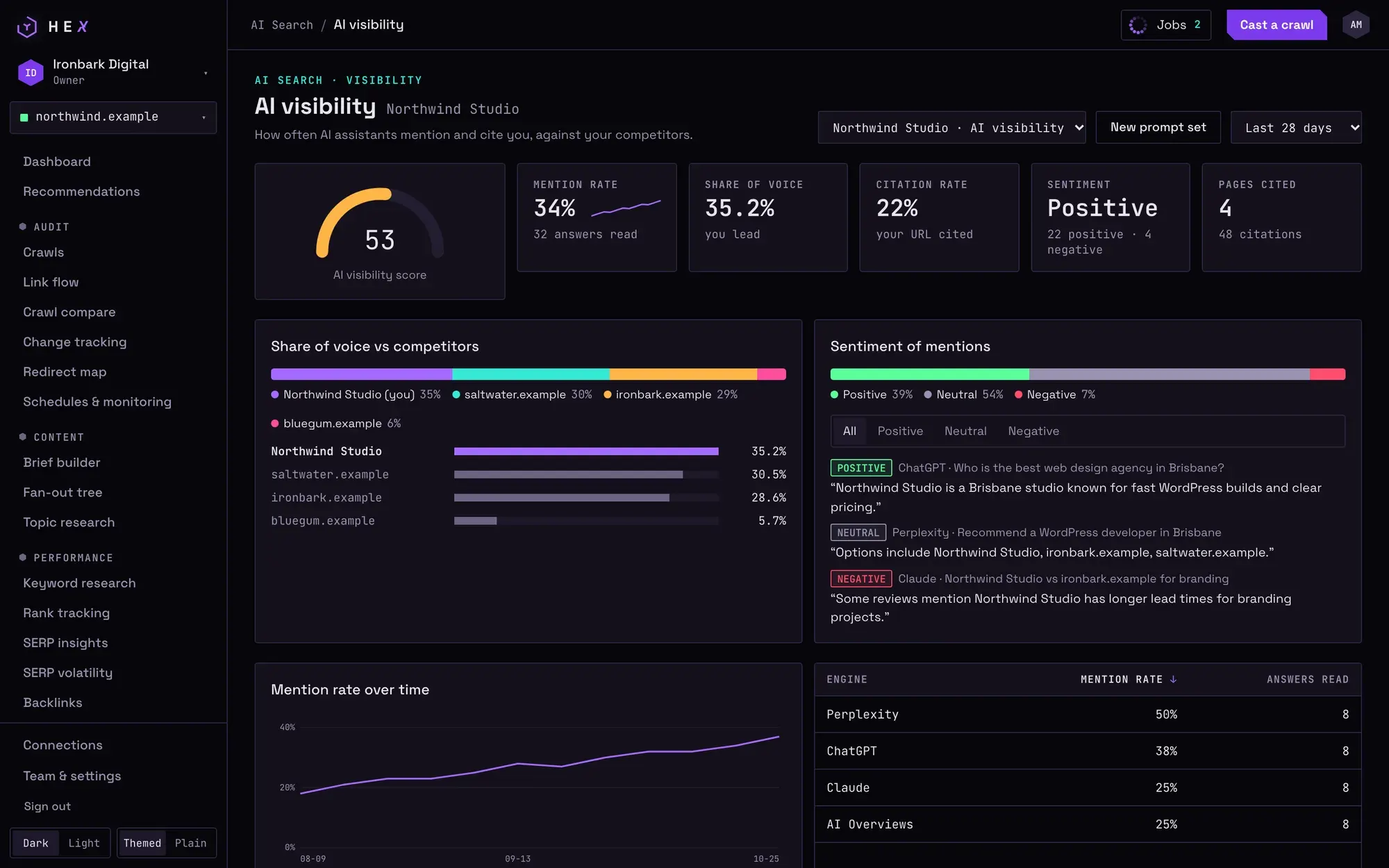Switch to Dark mode

(35, 842)
